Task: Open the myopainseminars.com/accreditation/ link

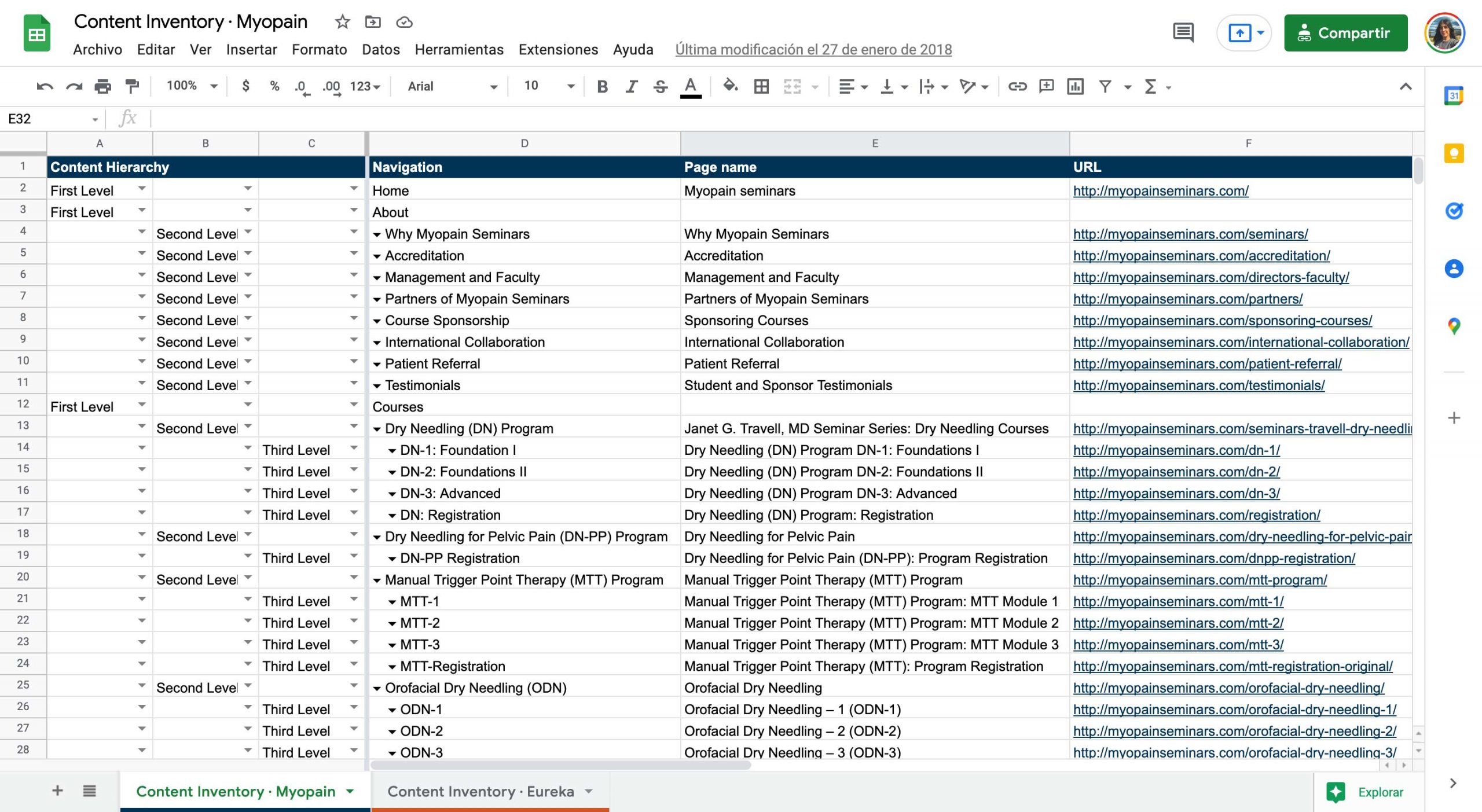Action: 1201,255
